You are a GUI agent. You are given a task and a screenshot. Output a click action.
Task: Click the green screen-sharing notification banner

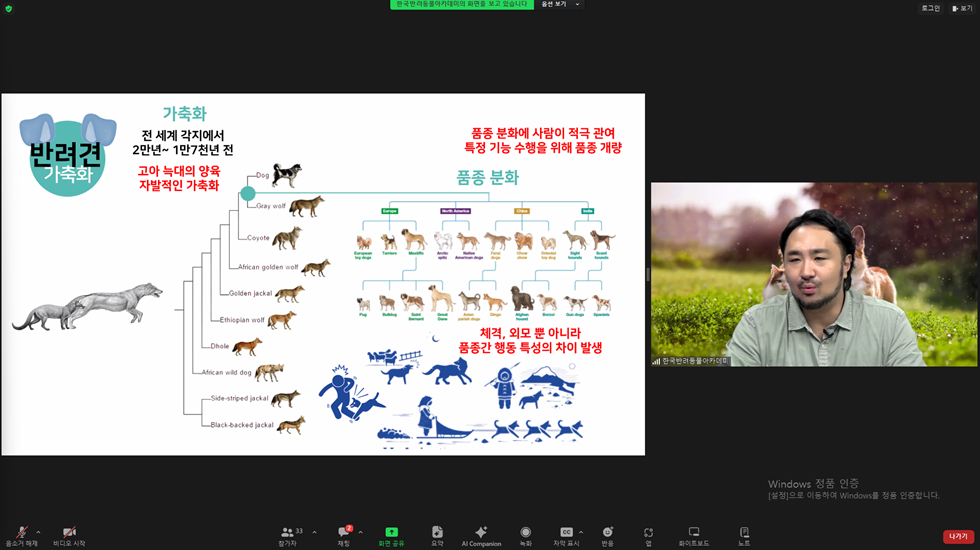pos(462,4)
